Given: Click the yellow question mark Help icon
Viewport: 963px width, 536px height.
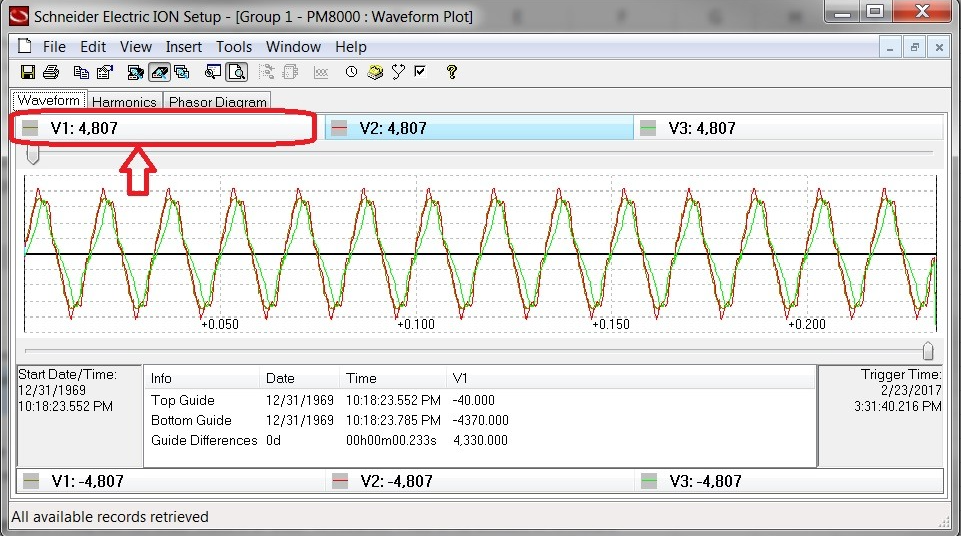Looking at the screenshot, I should click(452, 72).
